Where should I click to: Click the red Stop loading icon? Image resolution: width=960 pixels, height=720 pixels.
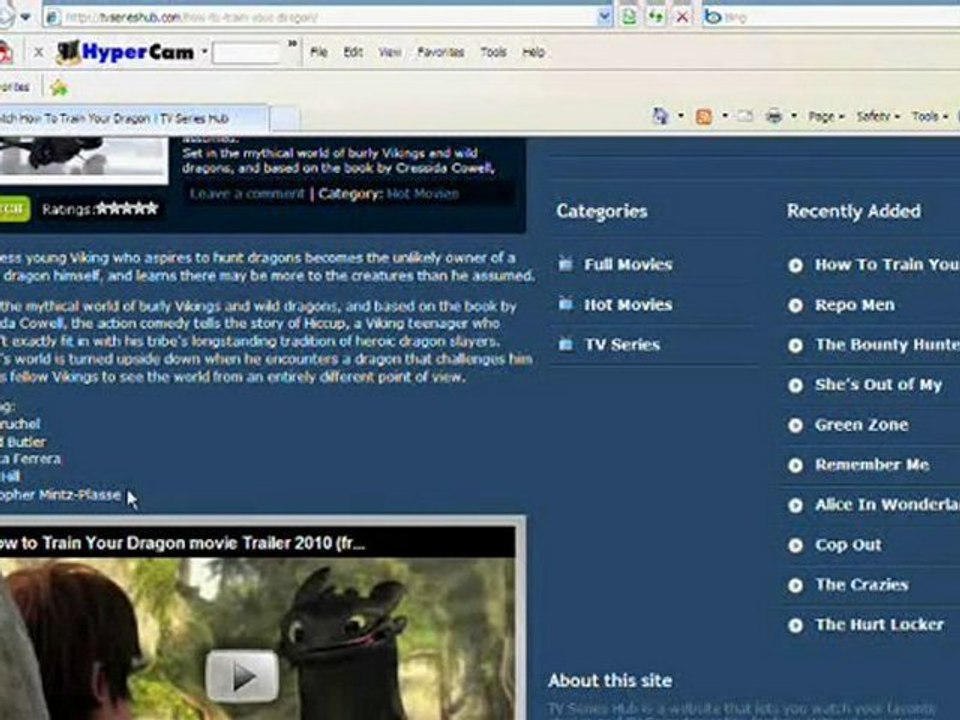pyautogui.click(x=681, y=17)
